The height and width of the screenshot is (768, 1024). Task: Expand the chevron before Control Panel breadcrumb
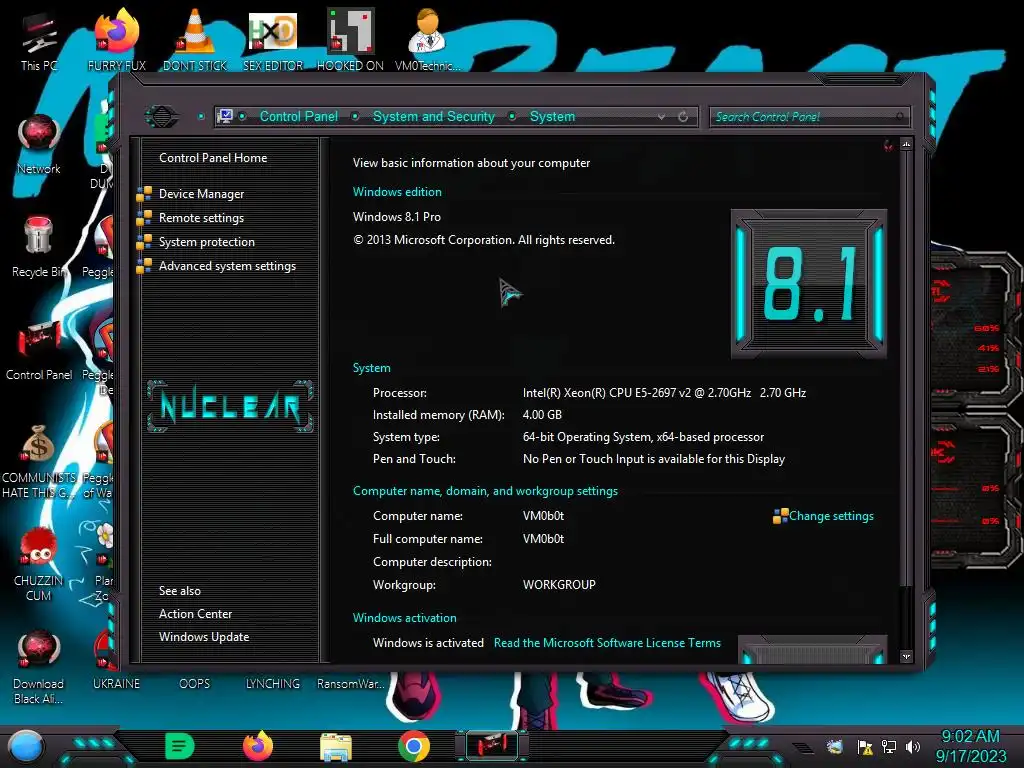coord(242,116)
